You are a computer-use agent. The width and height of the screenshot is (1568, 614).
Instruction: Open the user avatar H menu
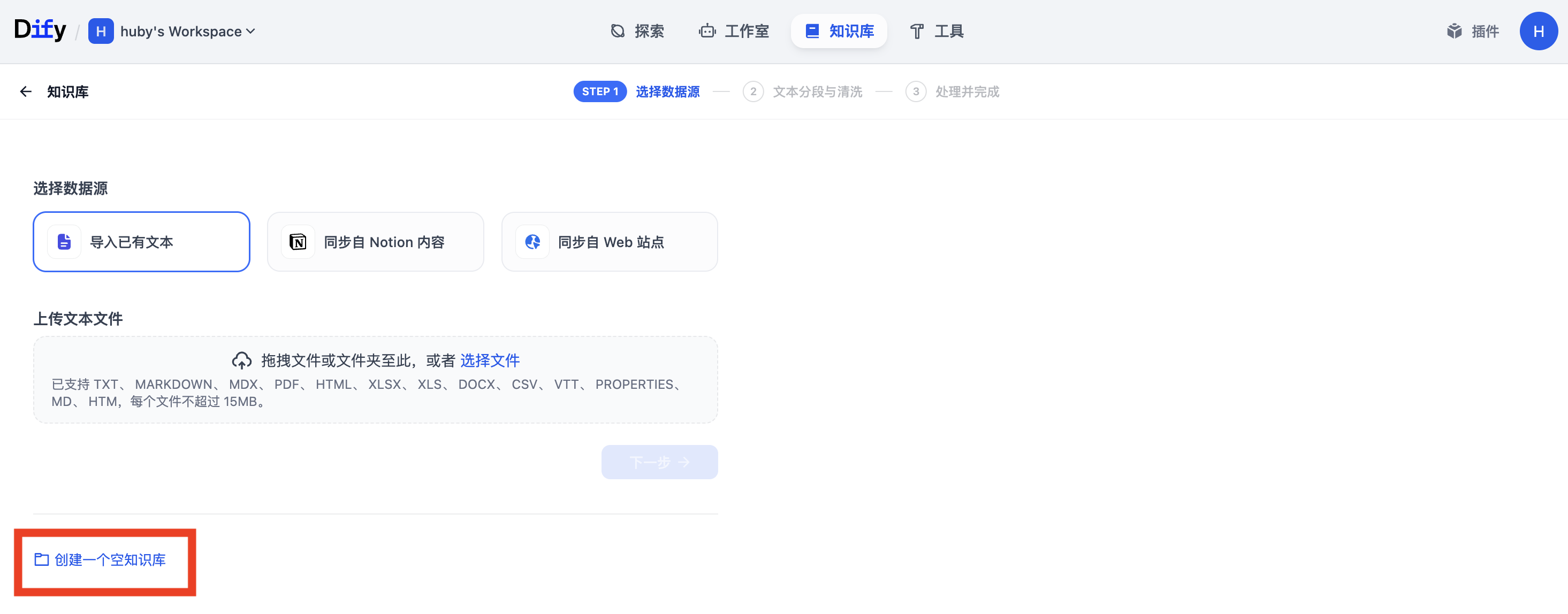[x=1538, y=31]
